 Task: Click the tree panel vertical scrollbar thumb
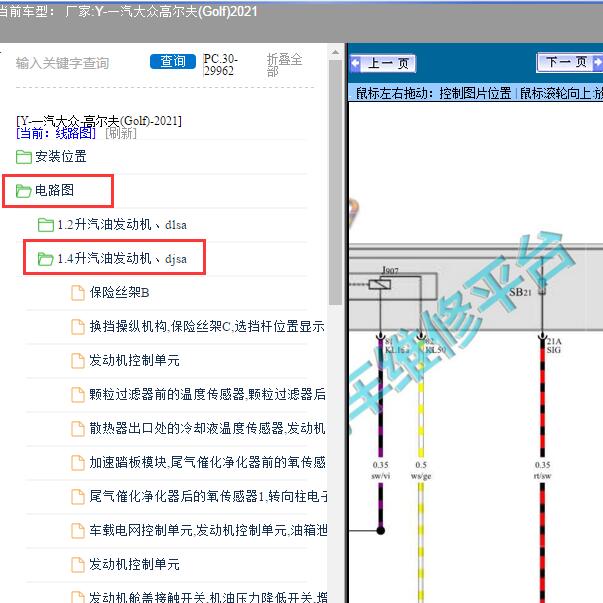(x=335, y=183)
